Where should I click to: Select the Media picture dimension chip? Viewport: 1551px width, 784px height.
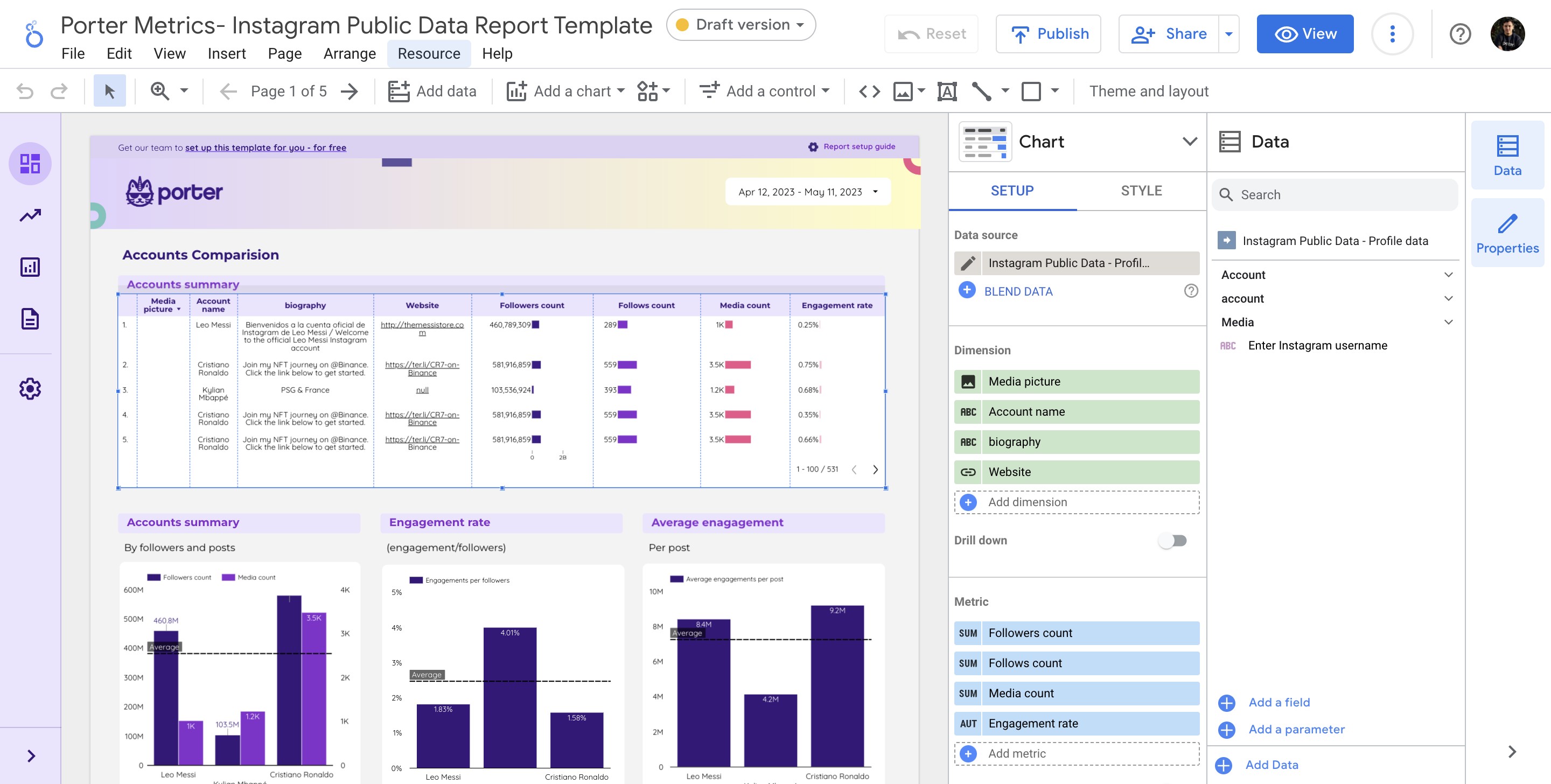[x=1077, y=382]
